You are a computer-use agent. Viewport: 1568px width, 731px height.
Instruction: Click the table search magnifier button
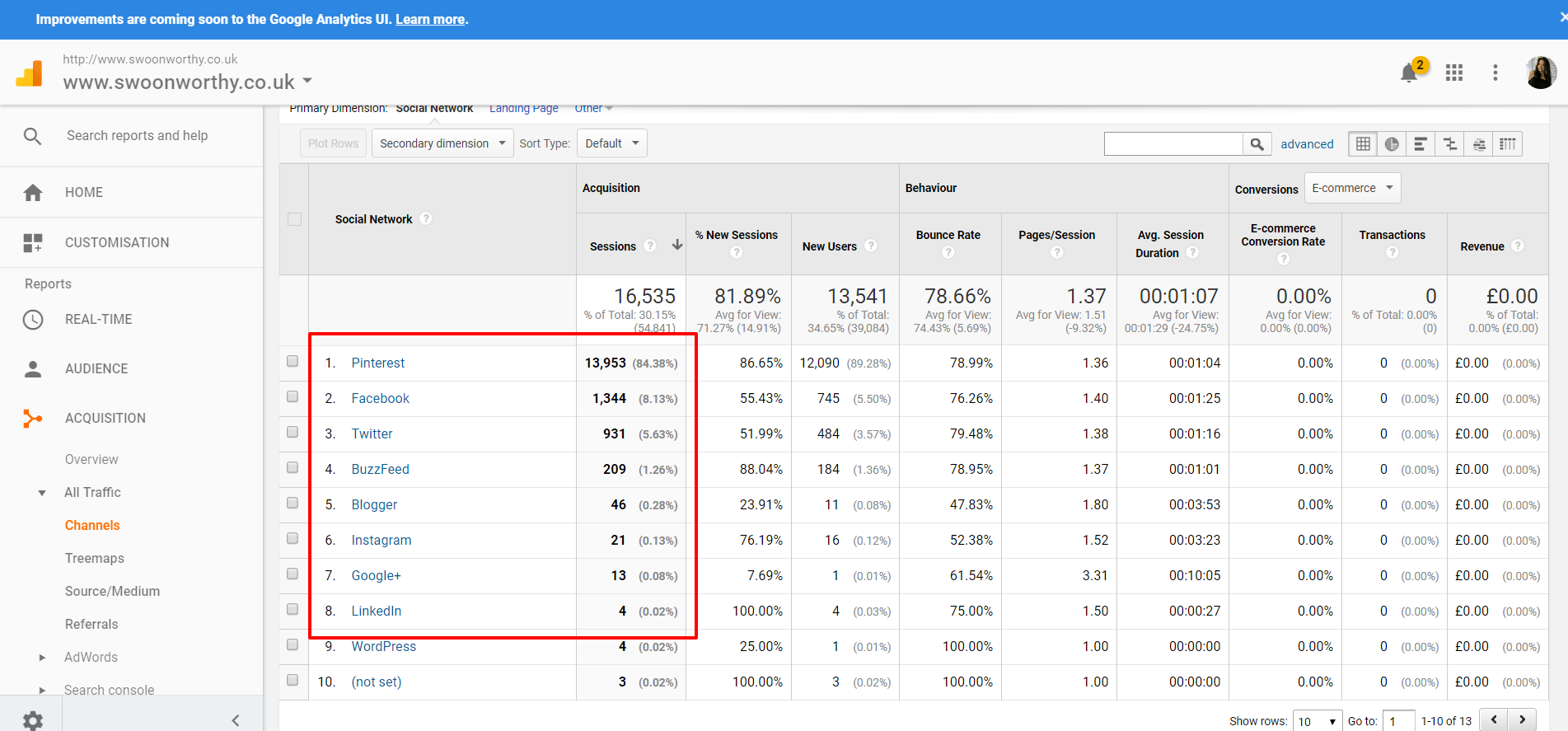tap(1257, 144)
